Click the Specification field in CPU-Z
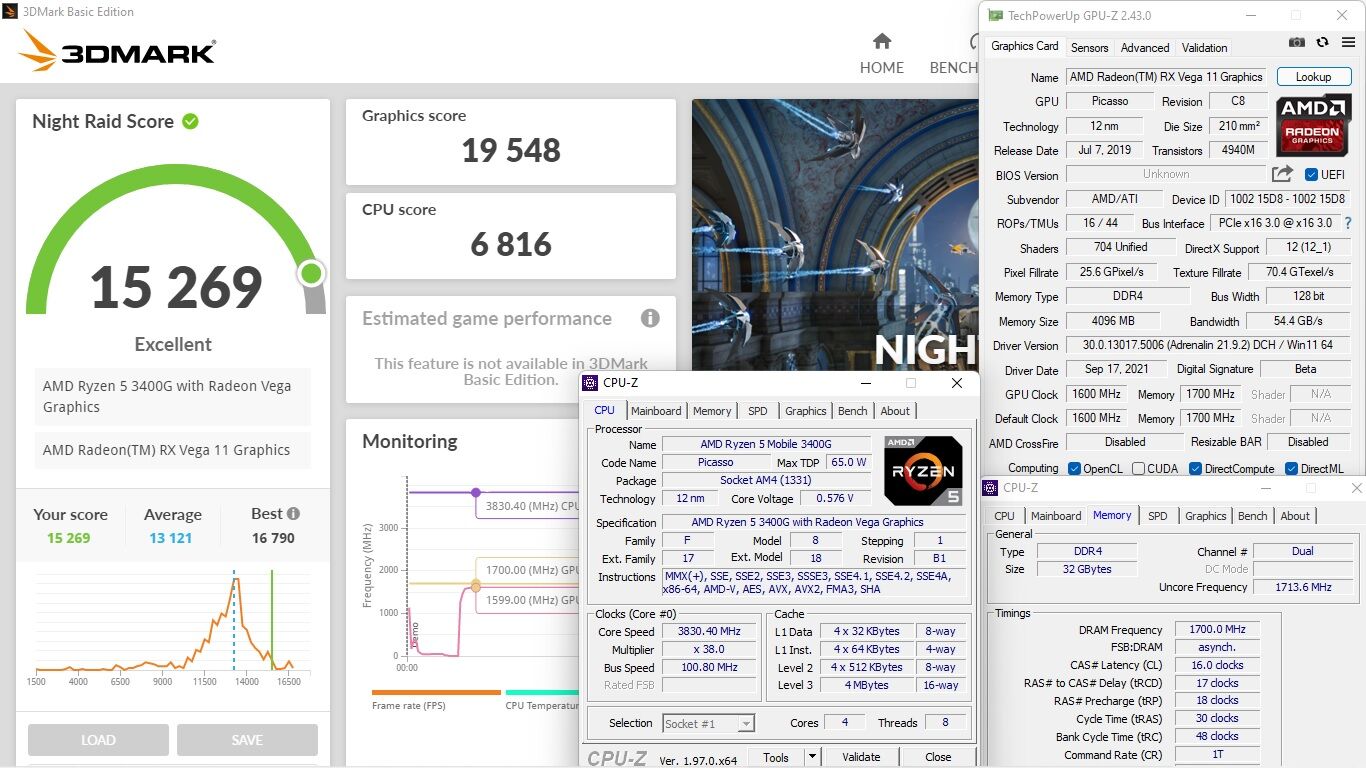Screen dimensions: 1366x768 [812, 522]
